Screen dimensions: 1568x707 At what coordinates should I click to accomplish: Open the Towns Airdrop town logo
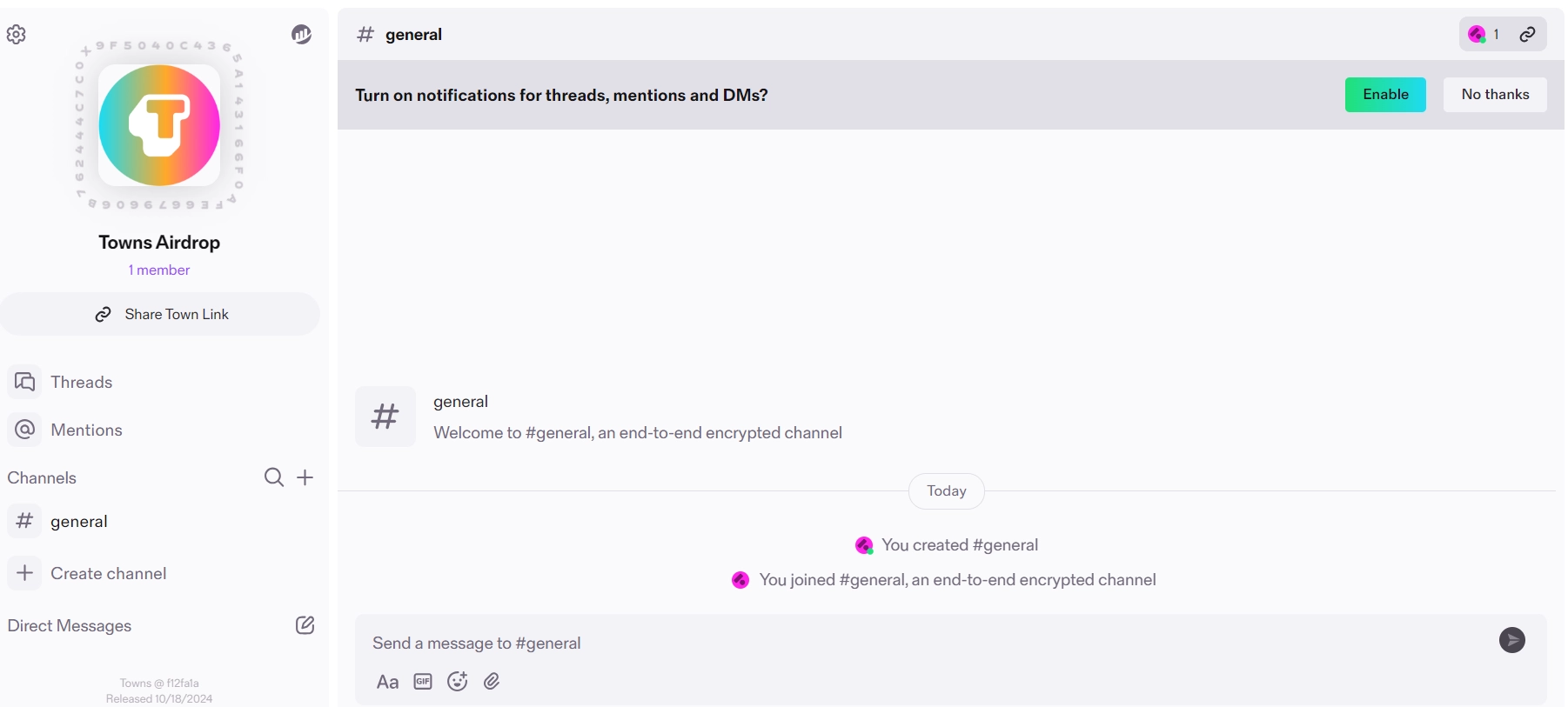tap(159, 125)
